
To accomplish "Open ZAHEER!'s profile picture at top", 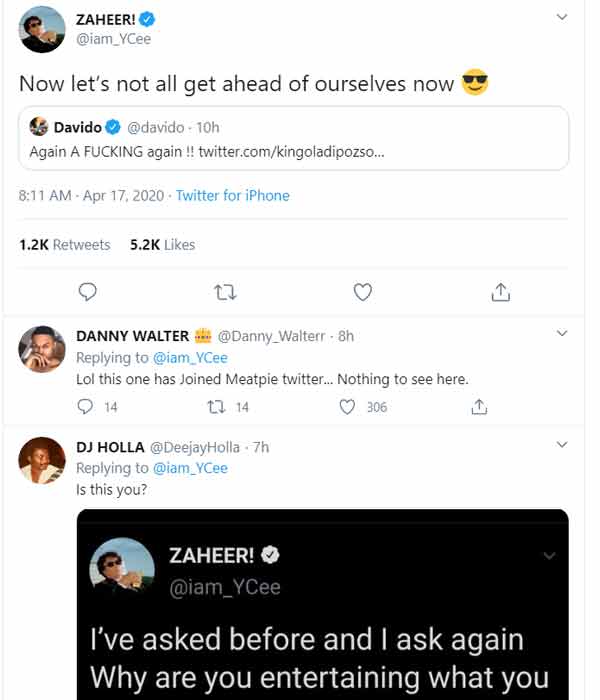I will [x=42, y=29].
